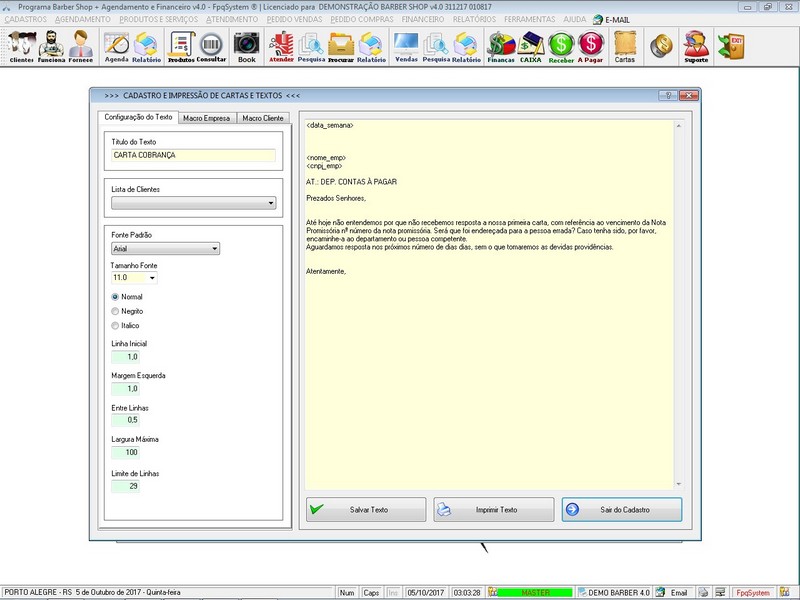Select the Italico radio button
This screenshot has width=800, height=600.
(115, 326)
